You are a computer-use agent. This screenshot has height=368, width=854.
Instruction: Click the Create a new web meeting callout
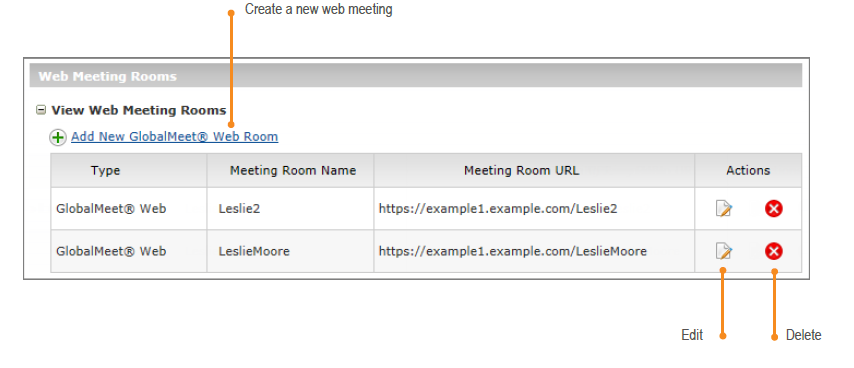(x=318, y=9)
